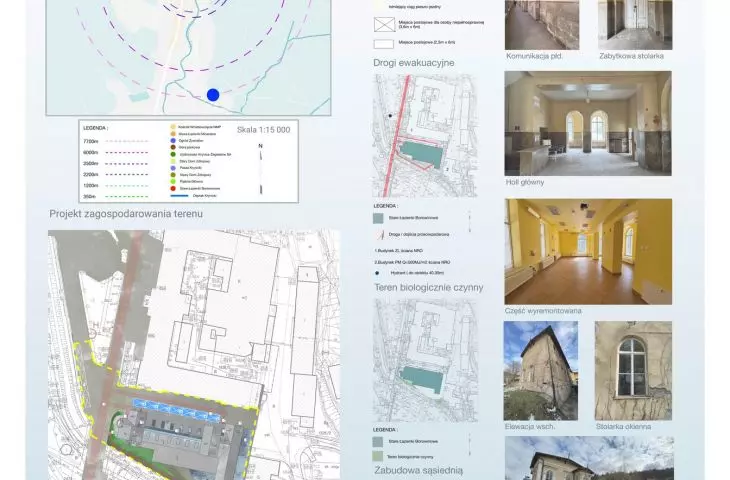Click blue Ogród Zimowy legend dot

173,140
